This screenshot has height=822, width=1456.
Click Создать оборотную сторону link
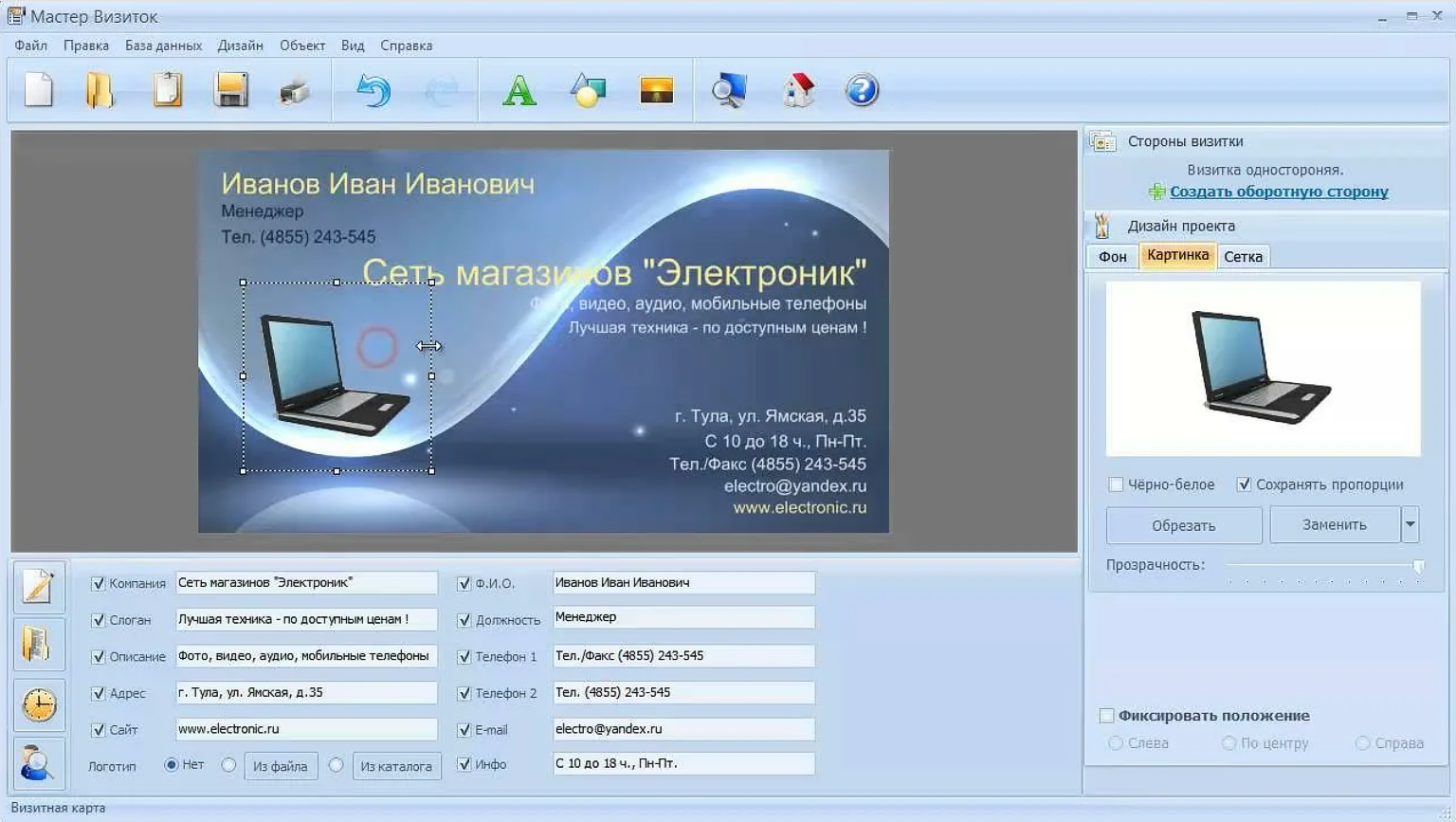(1278, 192)
